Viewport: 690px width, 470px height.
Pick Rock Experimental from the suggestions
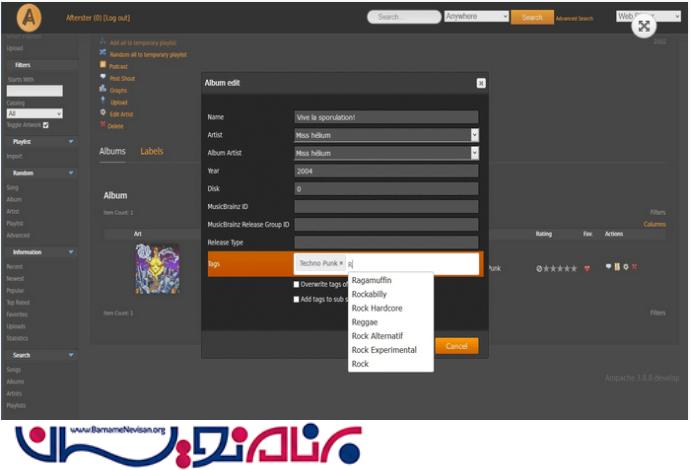pos(384,350)
